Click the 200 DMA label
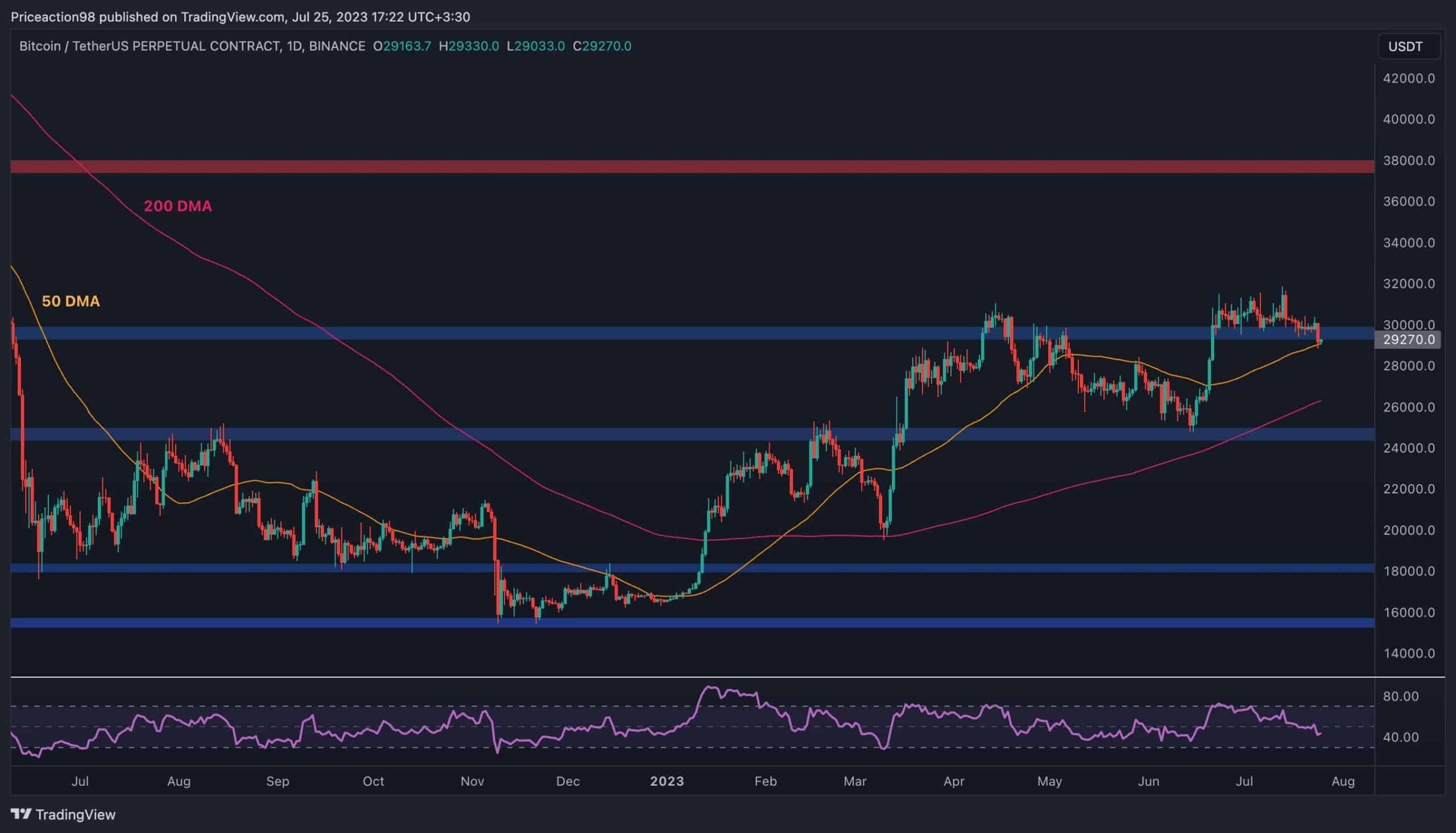Screen dimensions: 1456x833 177,206
